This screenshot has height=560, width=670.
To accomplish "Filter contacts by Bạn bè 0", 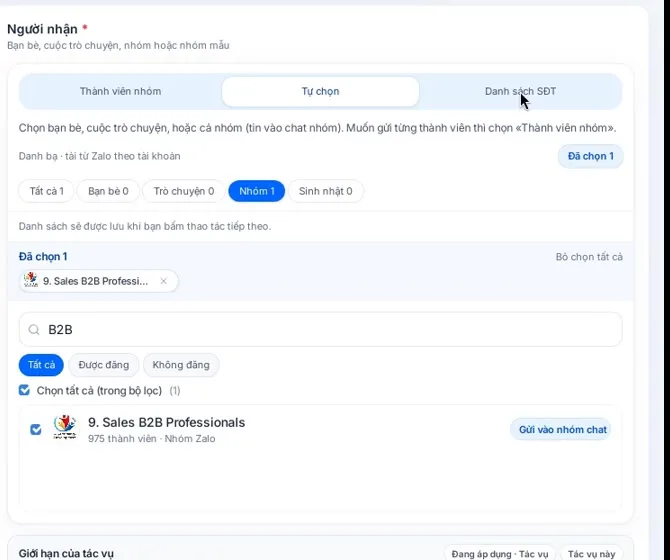I will coord(108,191).
